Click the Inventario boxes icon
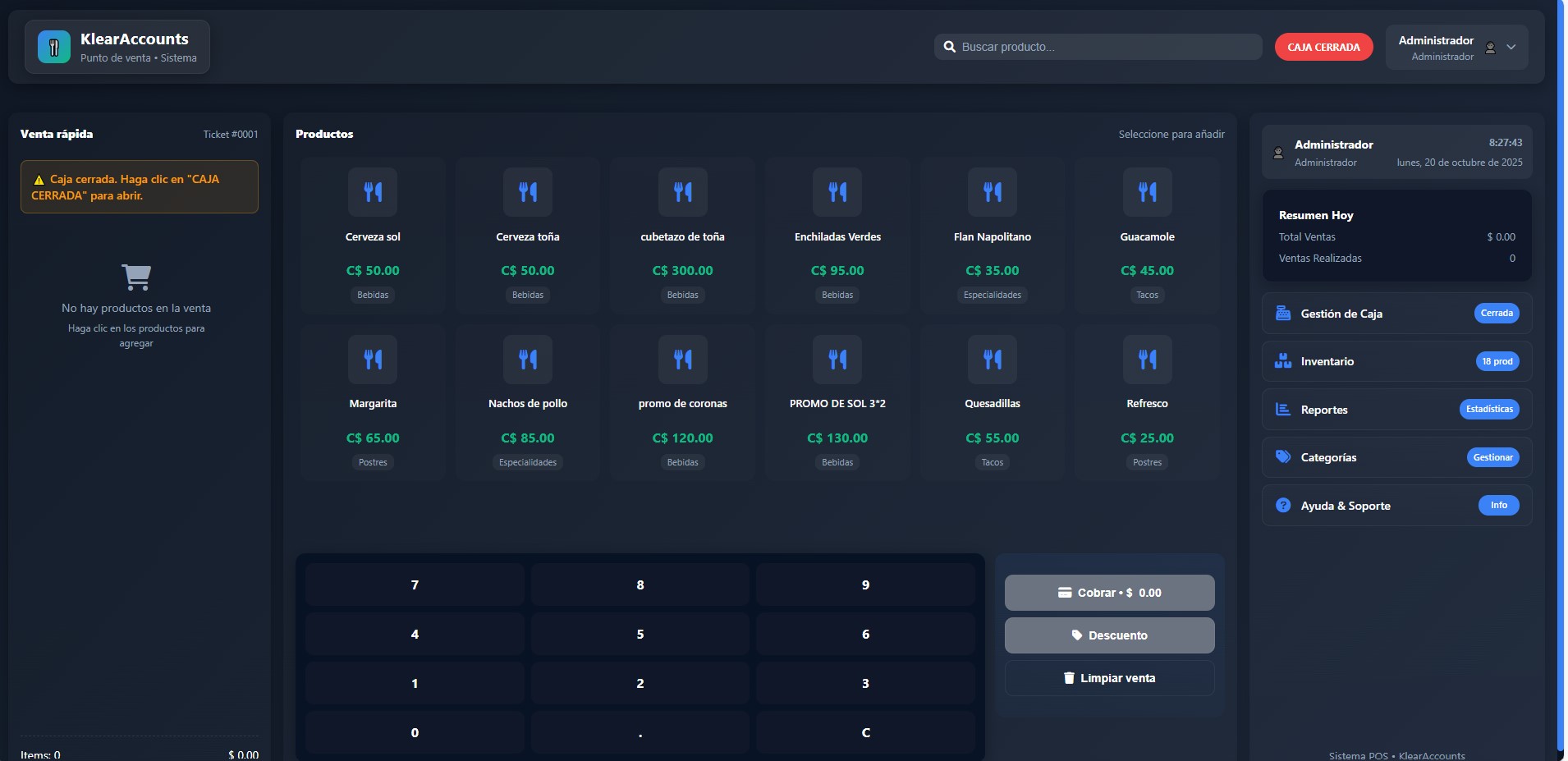Screen dimensions: 1568x761 1282,361
